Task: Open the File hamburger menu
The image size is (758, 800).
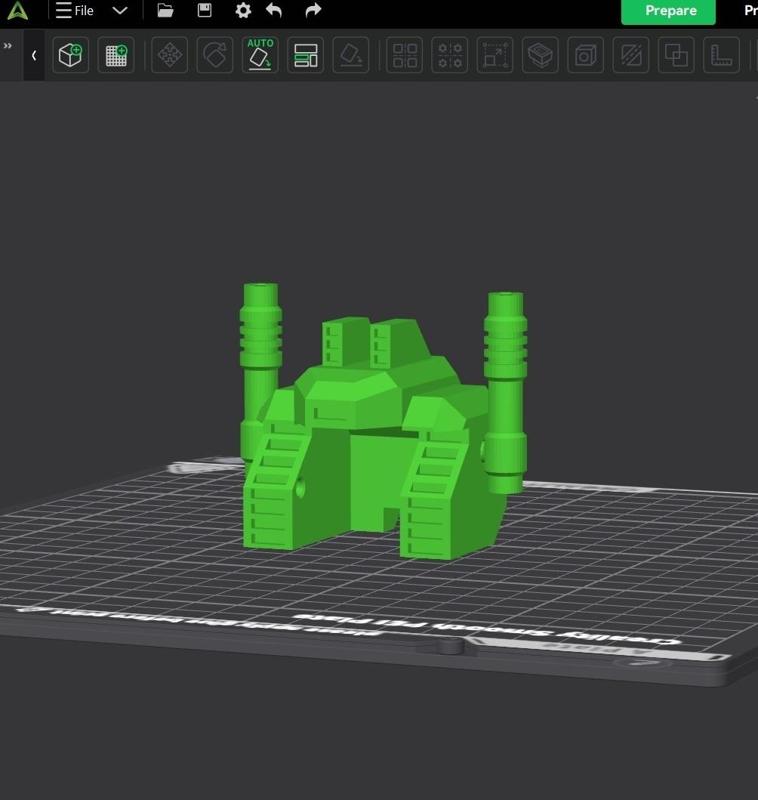Action: pyautogui.click(x=74, y=10)
